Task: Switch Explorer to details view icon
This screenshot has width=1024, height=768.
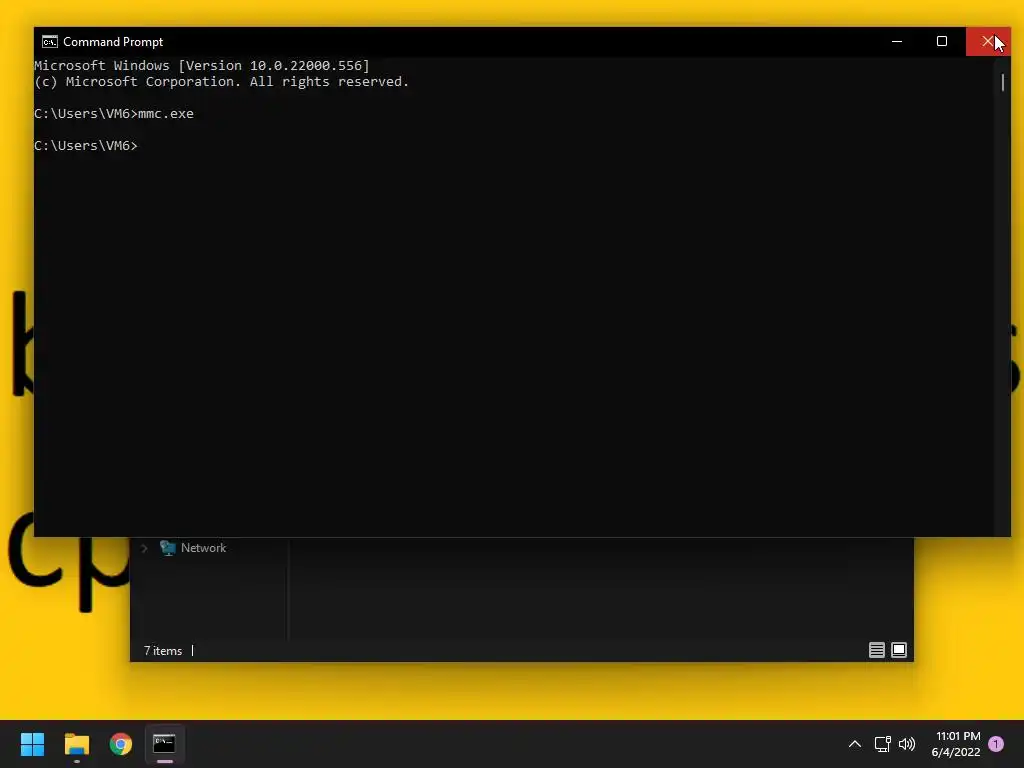Action: pyautogui.click(x=876, y=650)
